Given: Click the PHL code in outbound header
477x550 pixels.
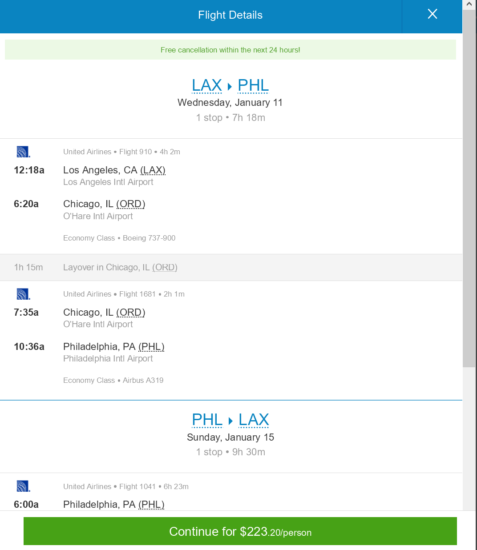Looking at the screenshot, I should (253, 85).
